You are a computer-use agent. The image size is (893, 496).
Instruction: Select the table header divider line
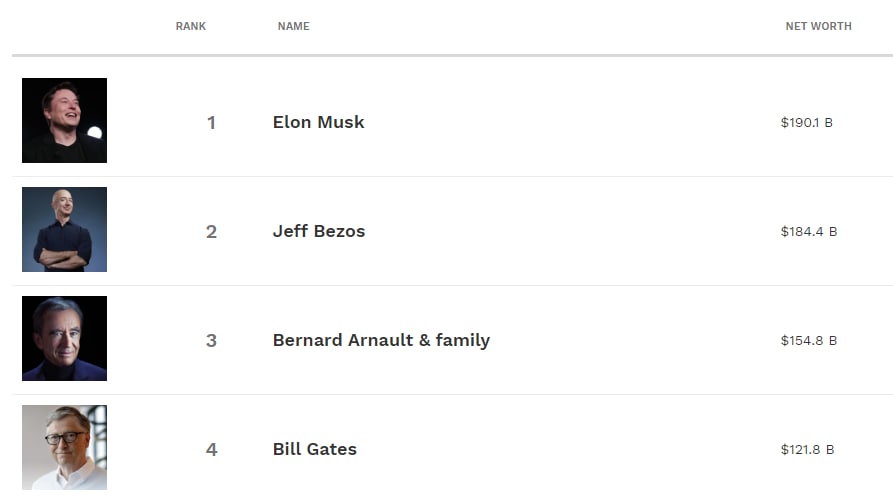(452, 55)
